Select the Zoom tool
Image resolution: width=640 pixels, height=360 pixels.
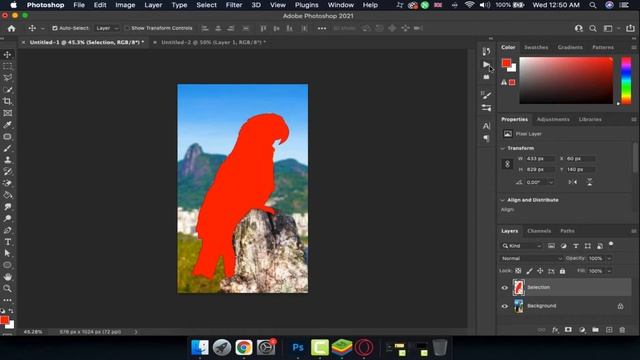(x=7, y=289)
